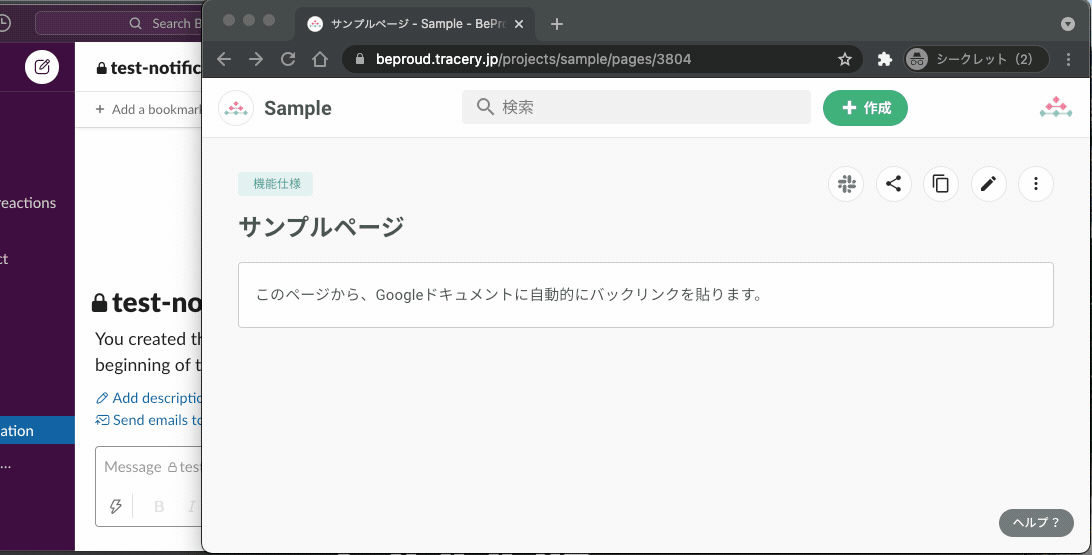Open the ヘルプ? help button

pyautogui.click(x=1036, y=523)
